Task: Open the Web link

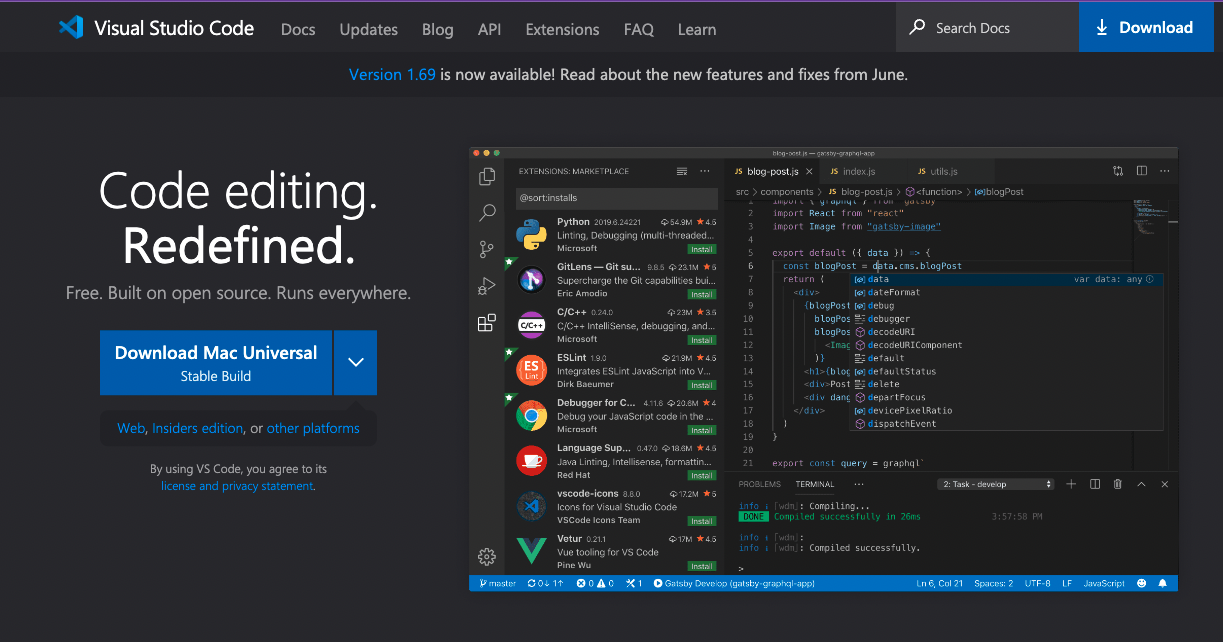Action: 131,428
